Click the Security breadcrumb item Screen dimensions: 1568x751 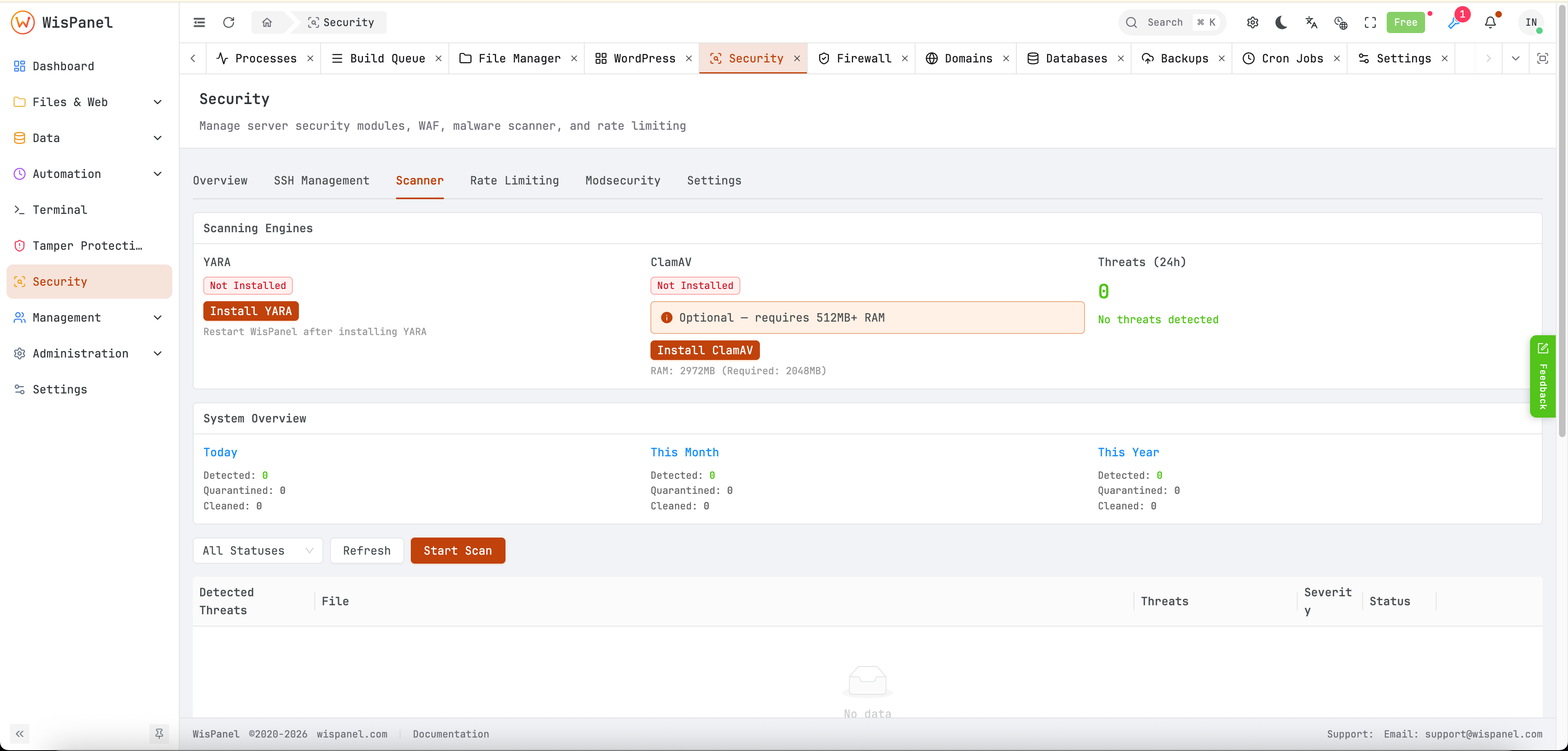click(341, 22)
